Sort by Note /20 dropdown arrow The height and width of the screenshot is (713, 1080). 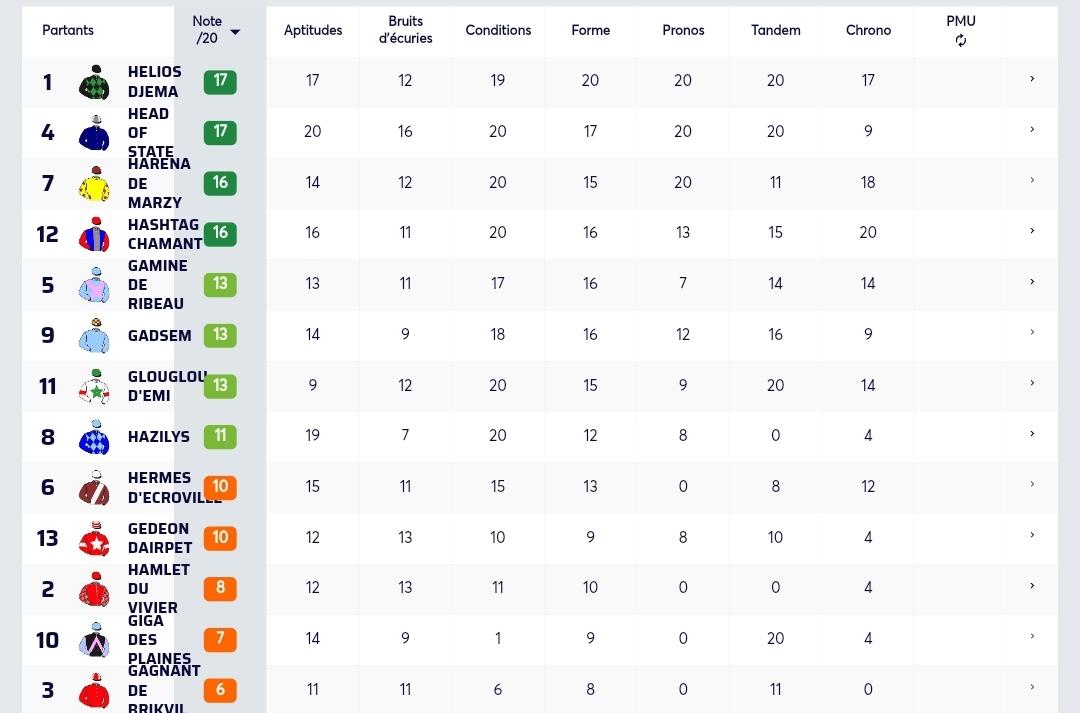[235, 32]
